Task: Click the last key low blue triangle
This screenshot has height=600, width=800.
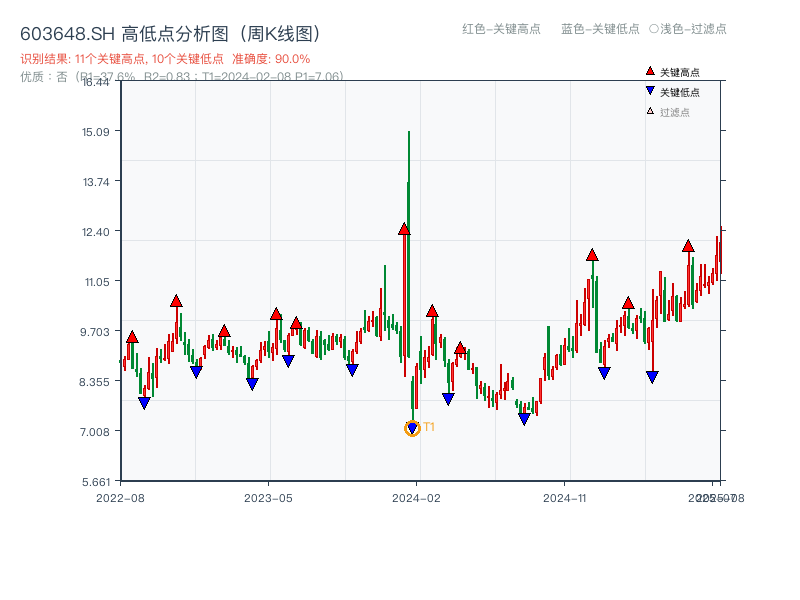Action: coord(652,377)
